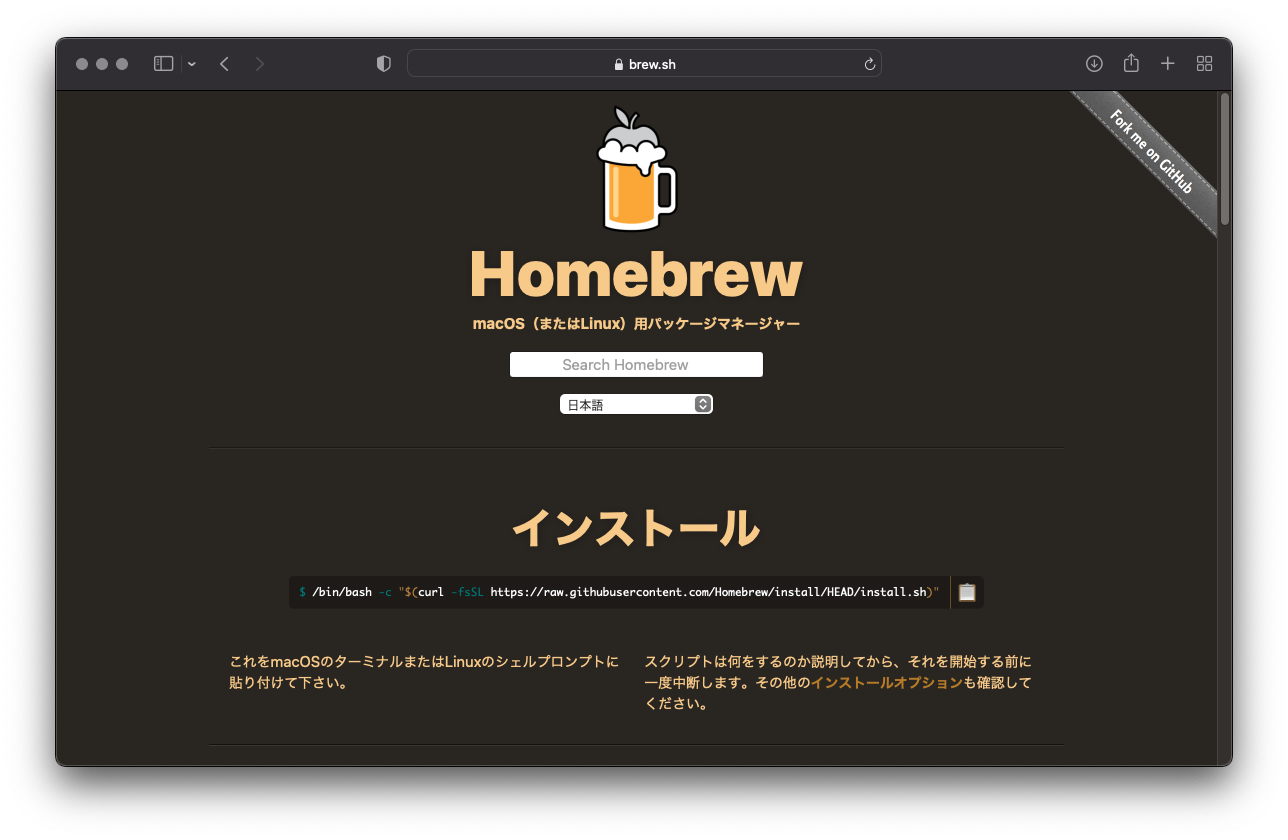Viewport: 1288px width, 840px height.
Task: Click the privacy shield icon
Action: pyautogui.click(x=383, y=63)
